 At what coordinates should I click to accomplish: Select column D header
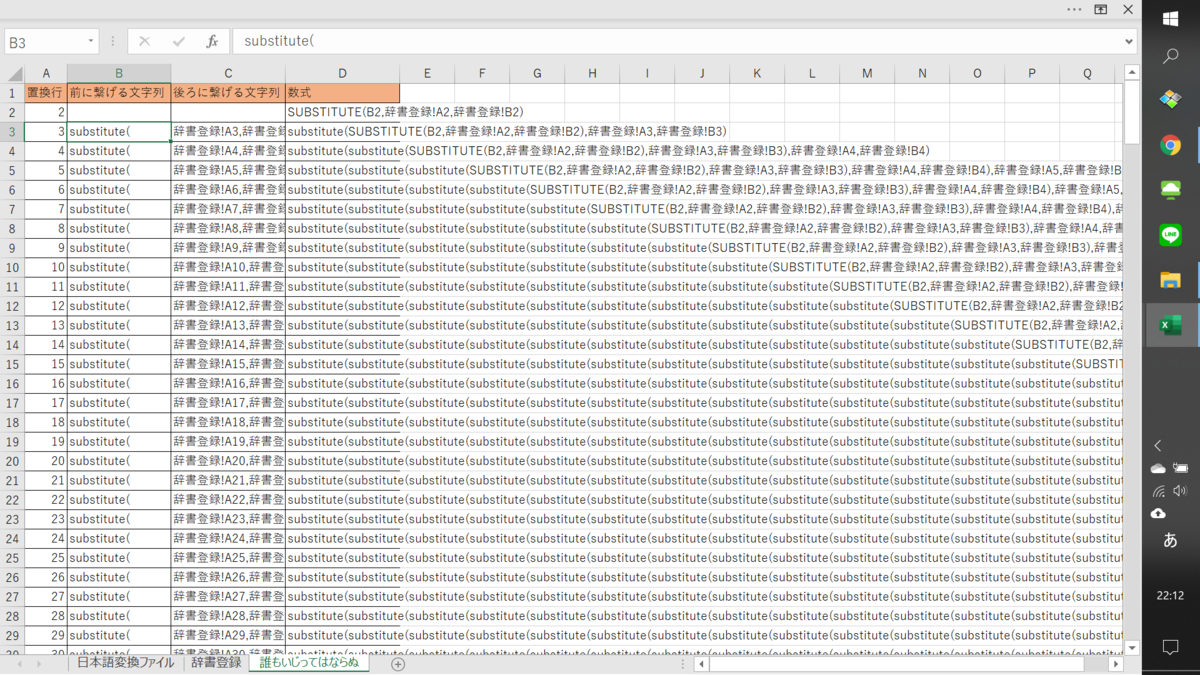click(342, 73)
